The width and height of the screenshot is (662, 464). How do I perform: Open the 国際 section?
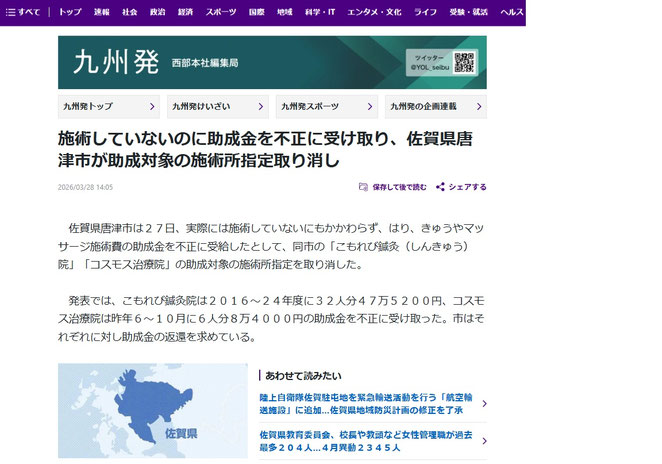click(257, 12)
